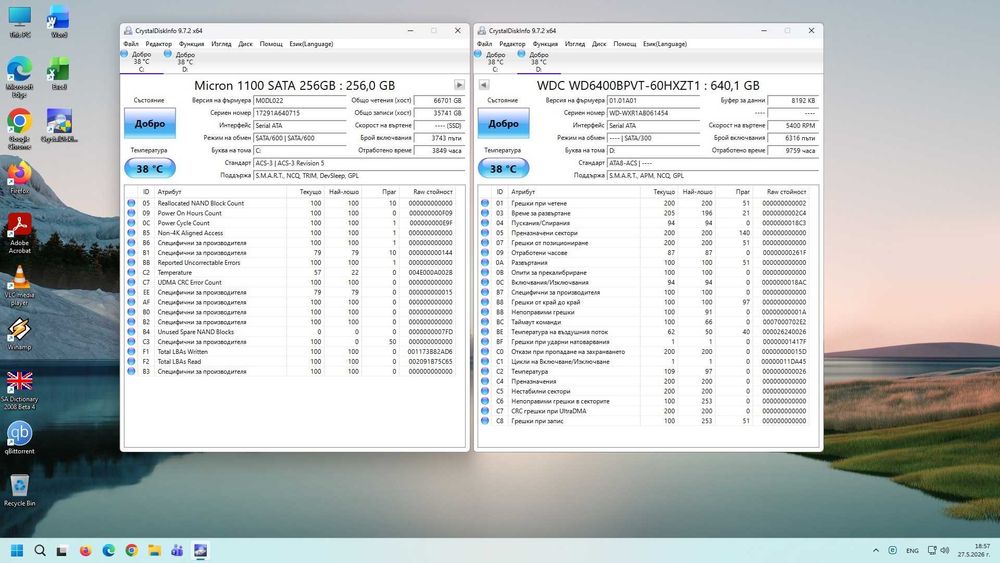
Task: Open the Windows Start menu
Action: tap(17, 550)
